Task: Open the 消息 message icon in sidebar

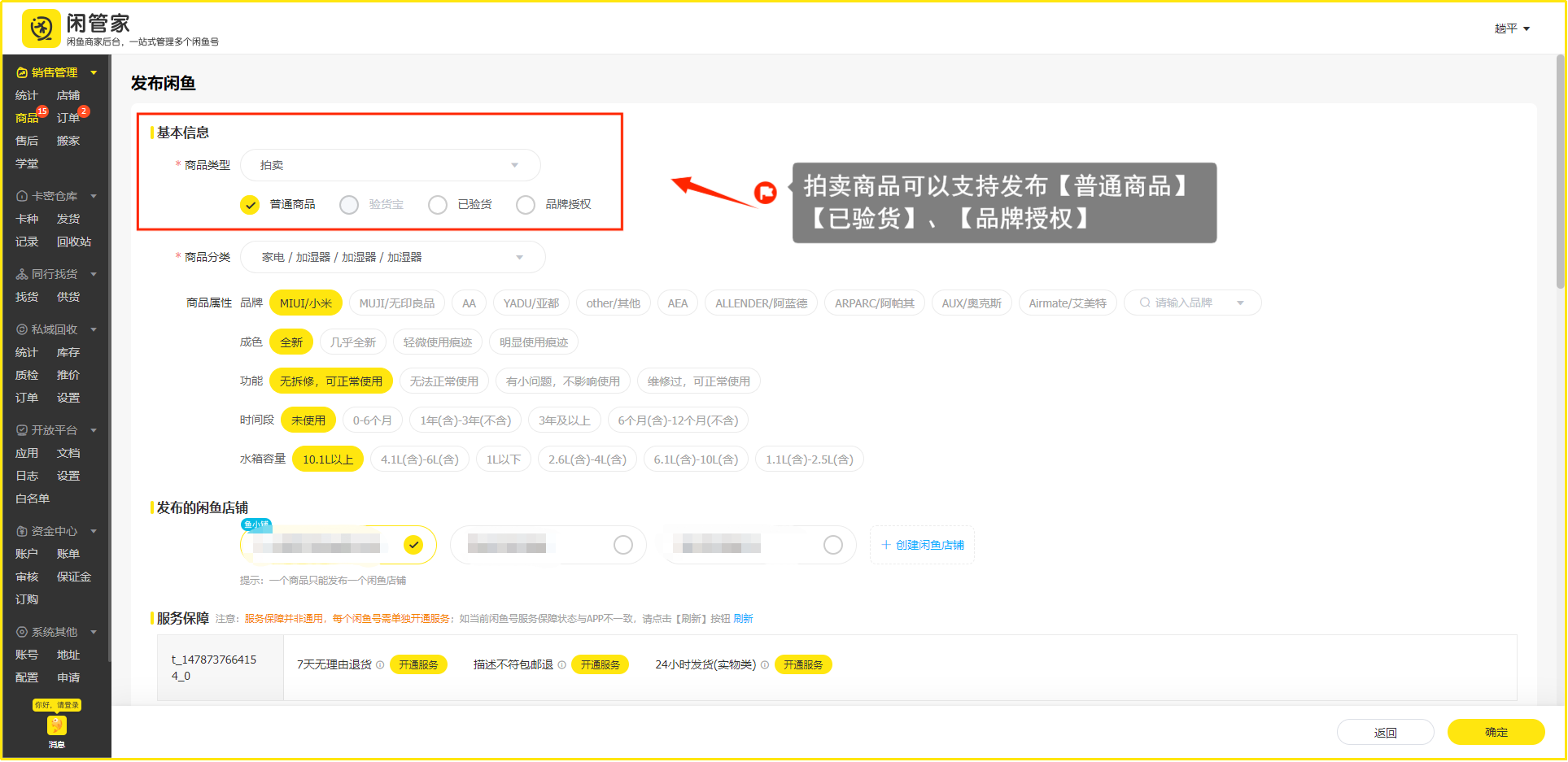Action: pos(56,725)
